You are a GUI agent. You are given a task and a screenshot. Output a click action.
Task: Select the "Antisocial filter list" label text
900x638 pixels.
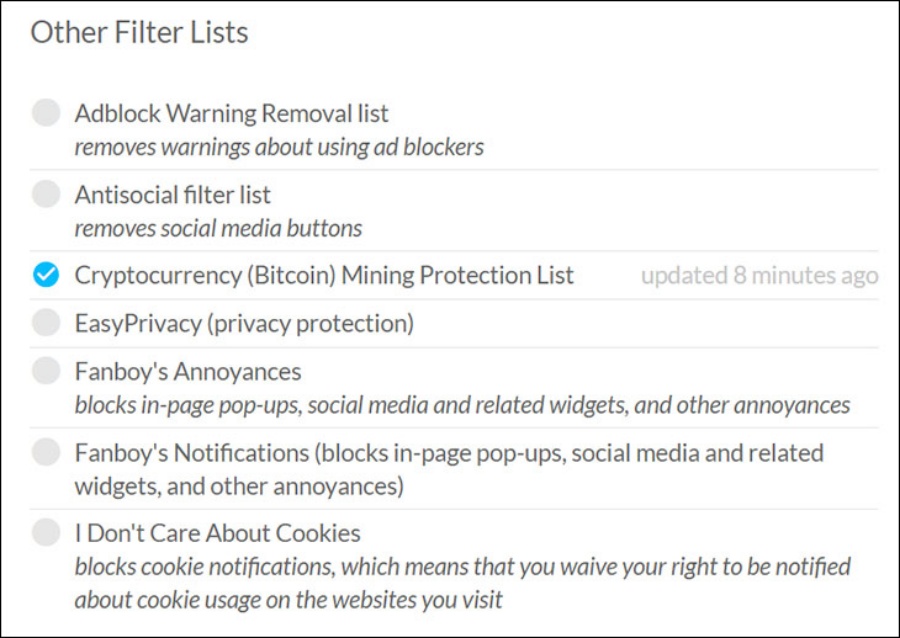coord(172,194)
